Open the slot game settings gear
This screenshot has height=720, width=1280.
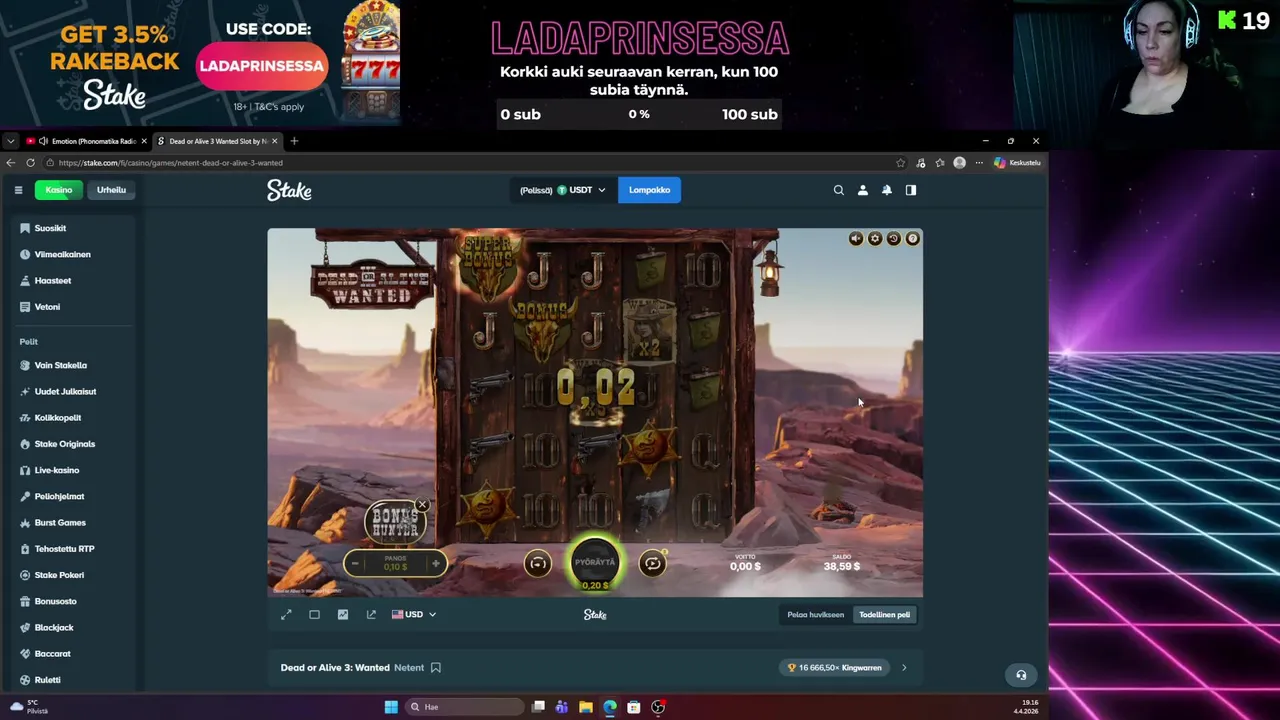click(875, 238)
